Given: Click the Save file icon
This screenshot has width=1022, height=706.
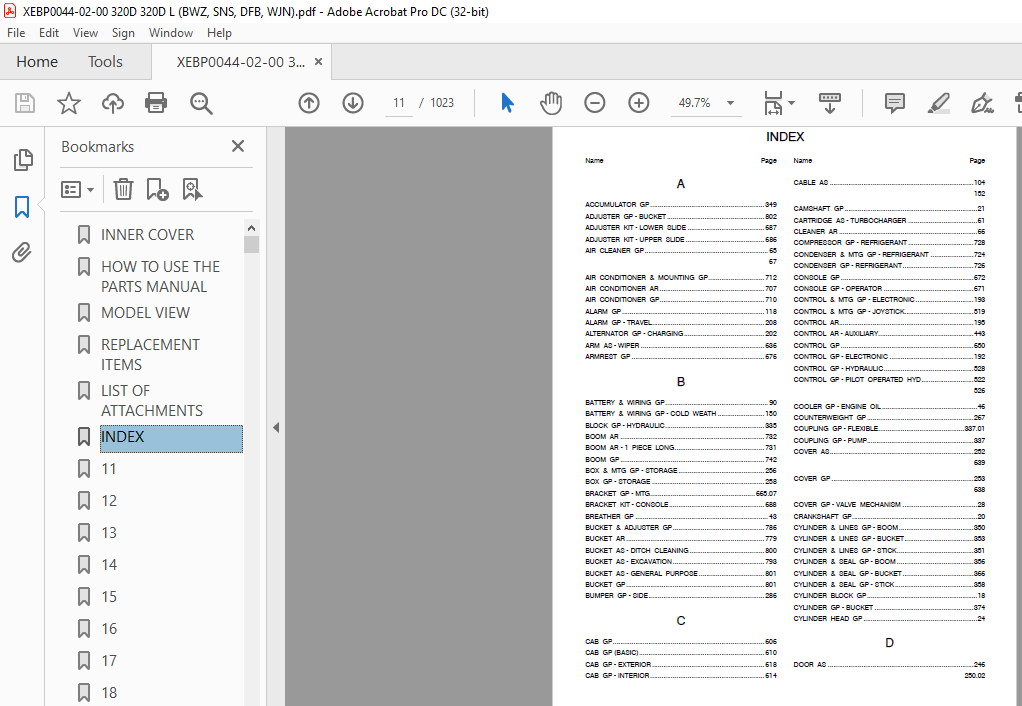Looking at the screenshot, I should tap(25, 103).
